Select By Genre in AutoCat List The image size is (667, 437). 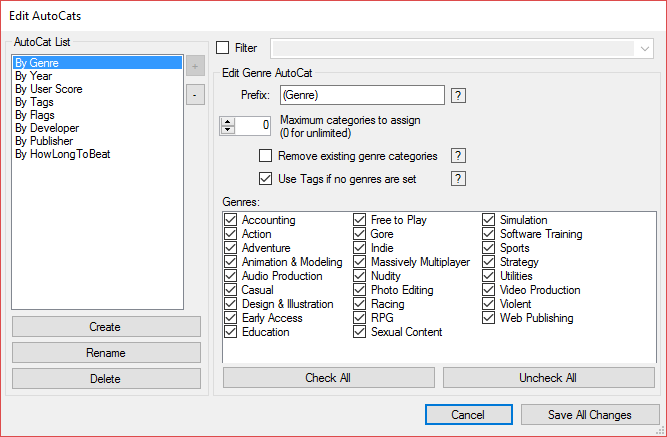[97, 63]
